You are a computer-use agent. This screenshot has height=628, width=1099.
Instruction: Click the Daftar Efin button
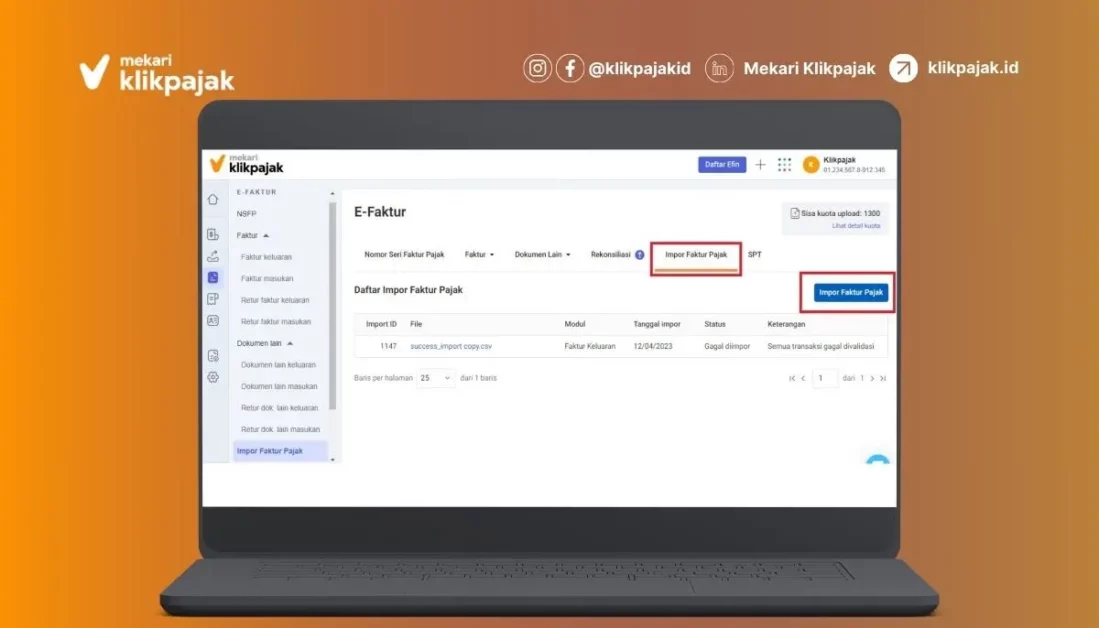tap(722, 165)
